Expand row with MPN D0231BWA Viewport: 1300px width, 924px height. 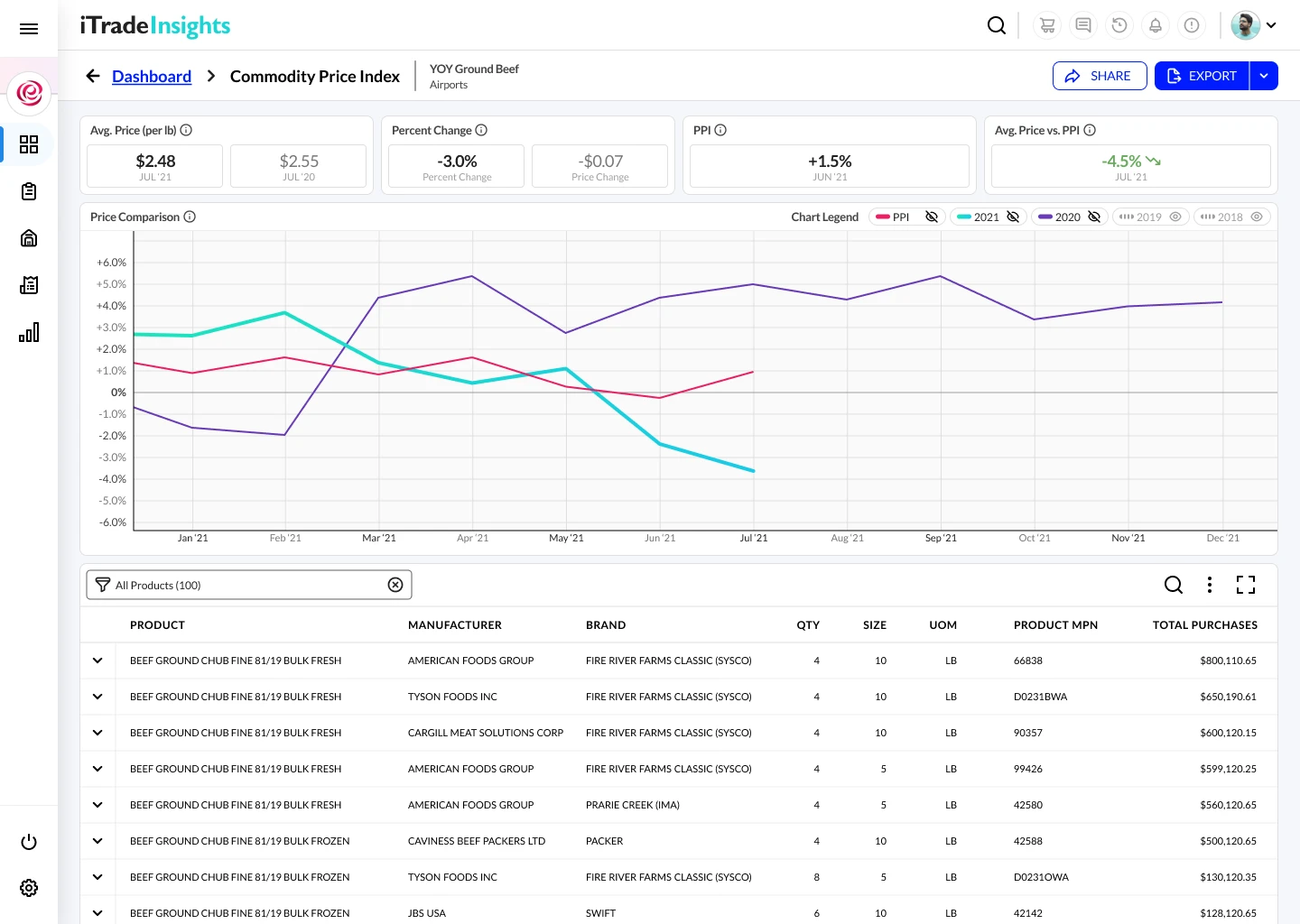97,697
